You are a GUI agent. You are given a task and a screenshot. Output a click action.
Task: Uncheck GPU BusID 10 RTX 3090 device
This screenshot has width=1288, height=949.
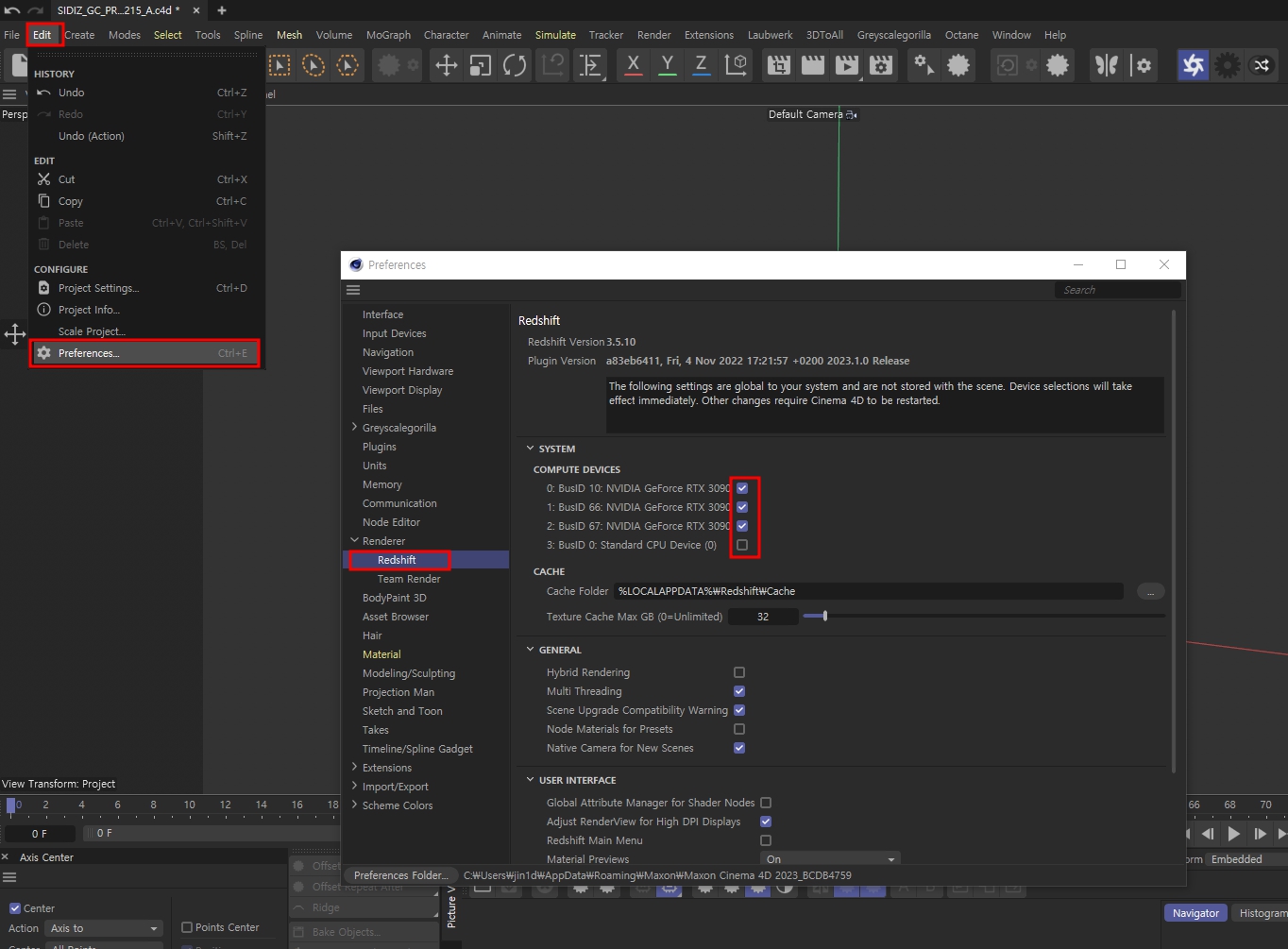click(x=742, y=488)
